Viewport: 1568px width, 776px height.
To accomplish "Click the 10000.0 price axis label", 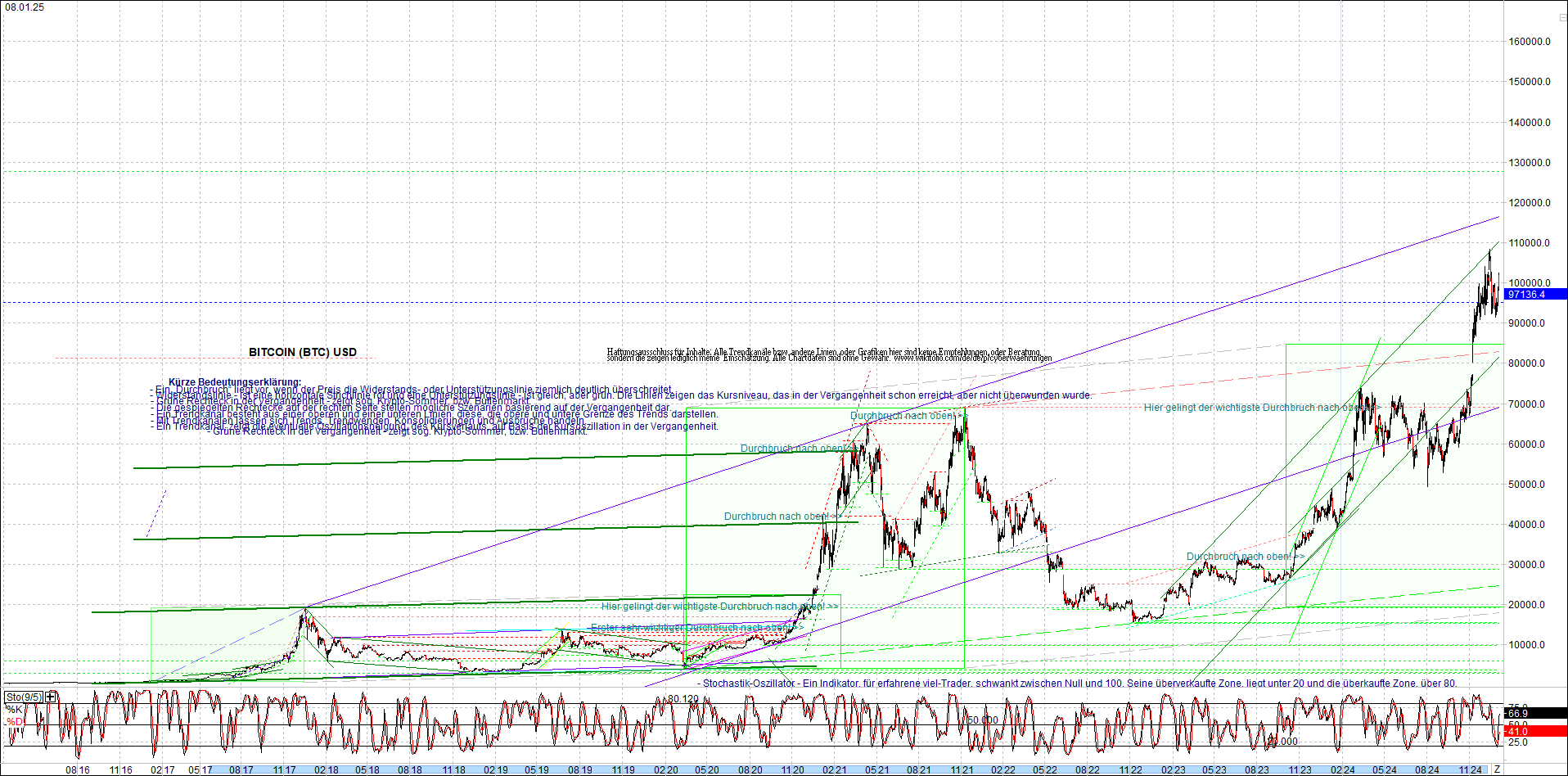I will point(1527,645).
